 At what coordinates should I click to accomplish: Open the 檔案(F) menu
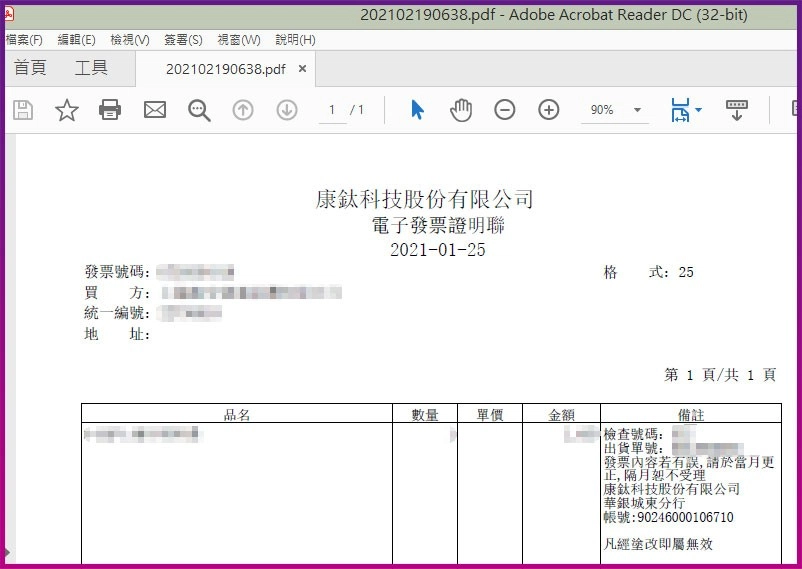click(x=24, y=40)
